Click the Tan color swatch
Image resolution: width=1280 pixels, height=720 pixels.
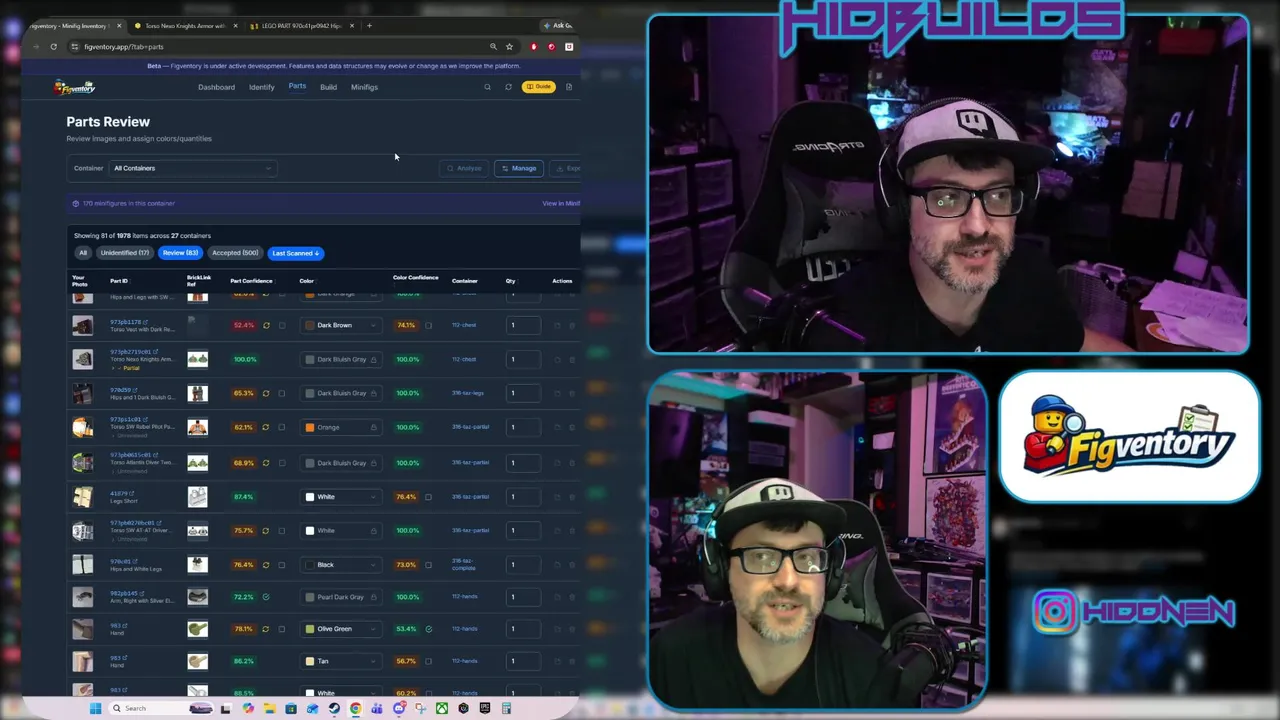310,661
